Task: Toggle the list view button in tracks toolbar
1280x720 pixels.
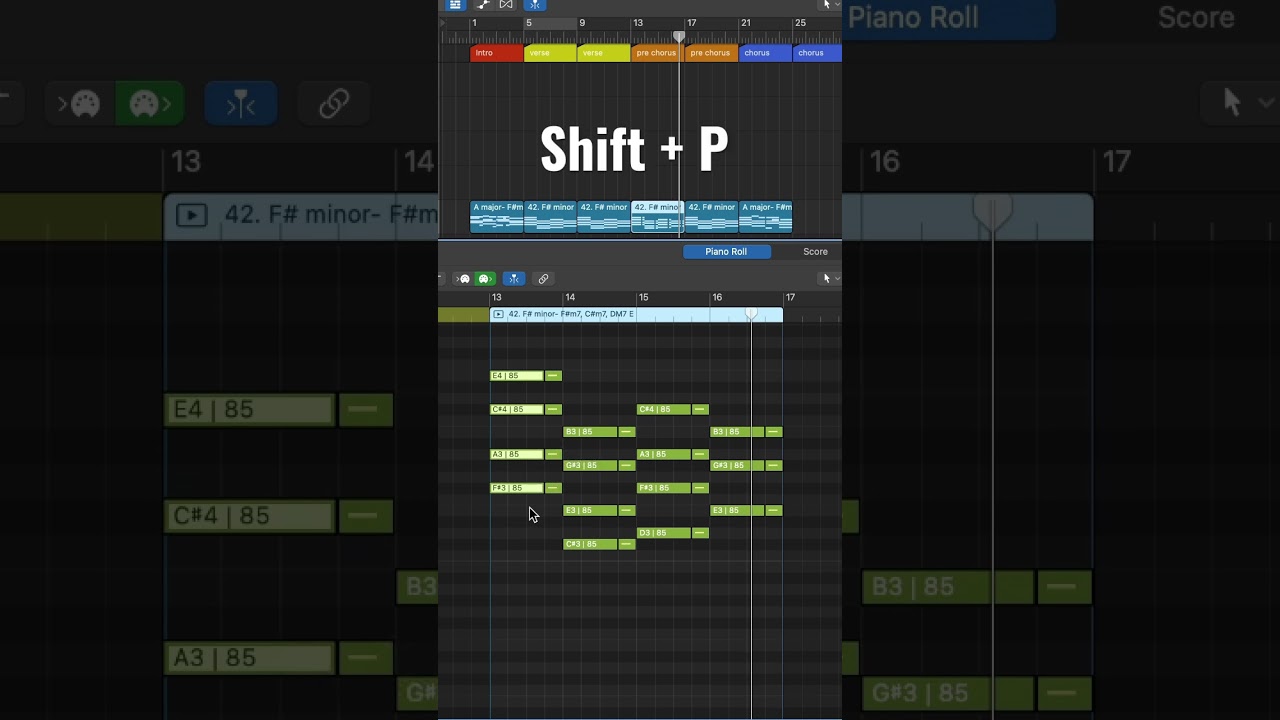Action: pos(455,5)
